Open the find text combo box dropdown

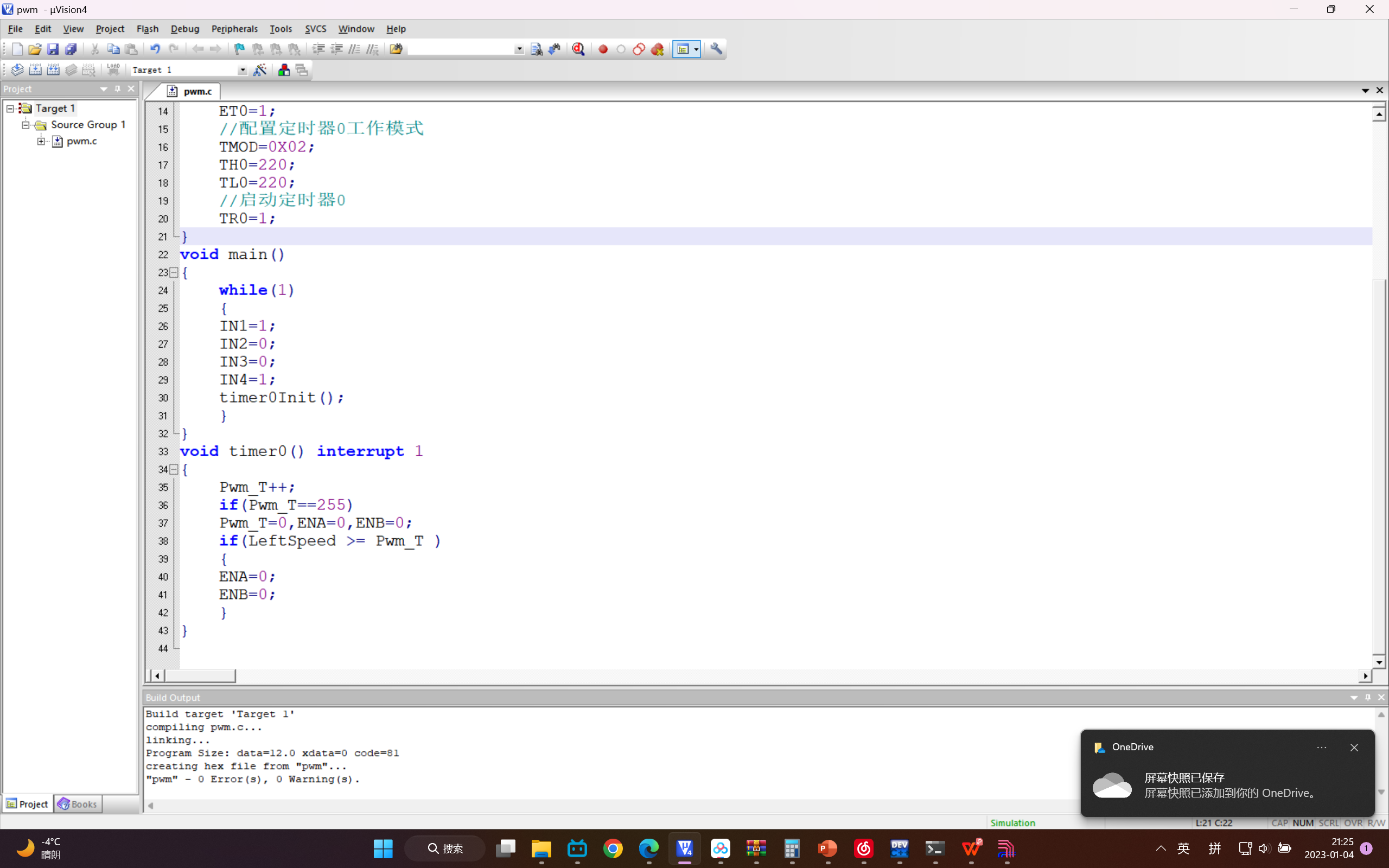click(519, 49)
